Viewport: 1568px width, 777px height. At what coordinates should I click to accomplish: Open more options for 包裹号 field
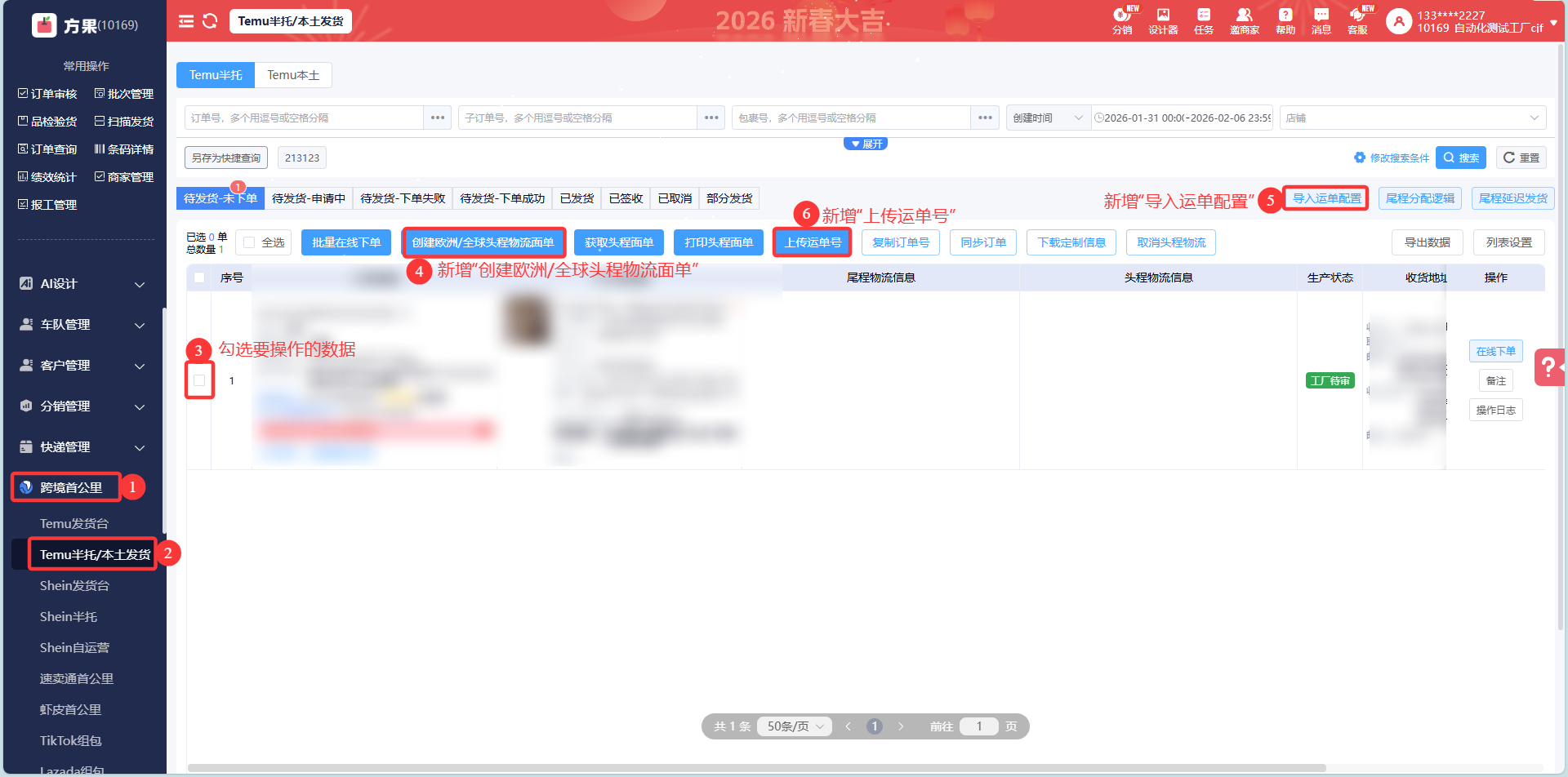point(985,118)
